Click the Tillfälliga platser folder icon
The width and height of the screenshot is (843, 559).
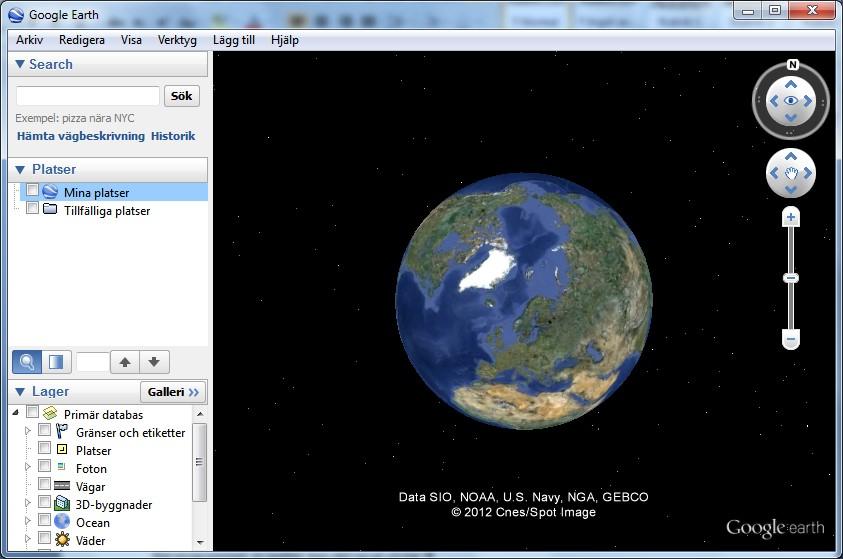50,209
